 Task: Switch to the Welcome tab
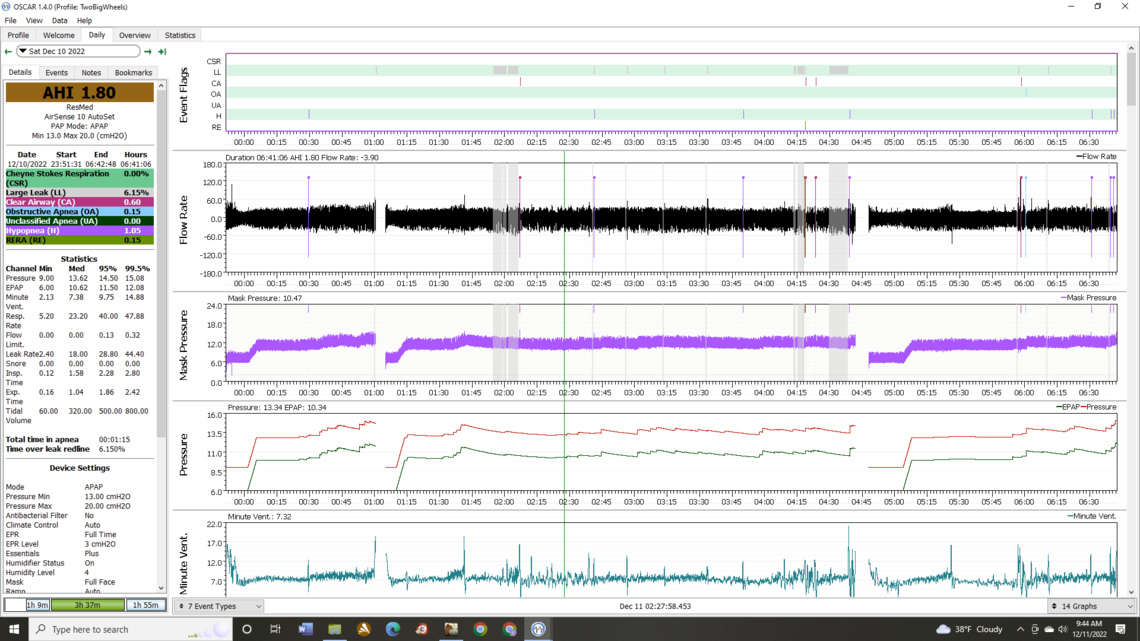point(58,35)
